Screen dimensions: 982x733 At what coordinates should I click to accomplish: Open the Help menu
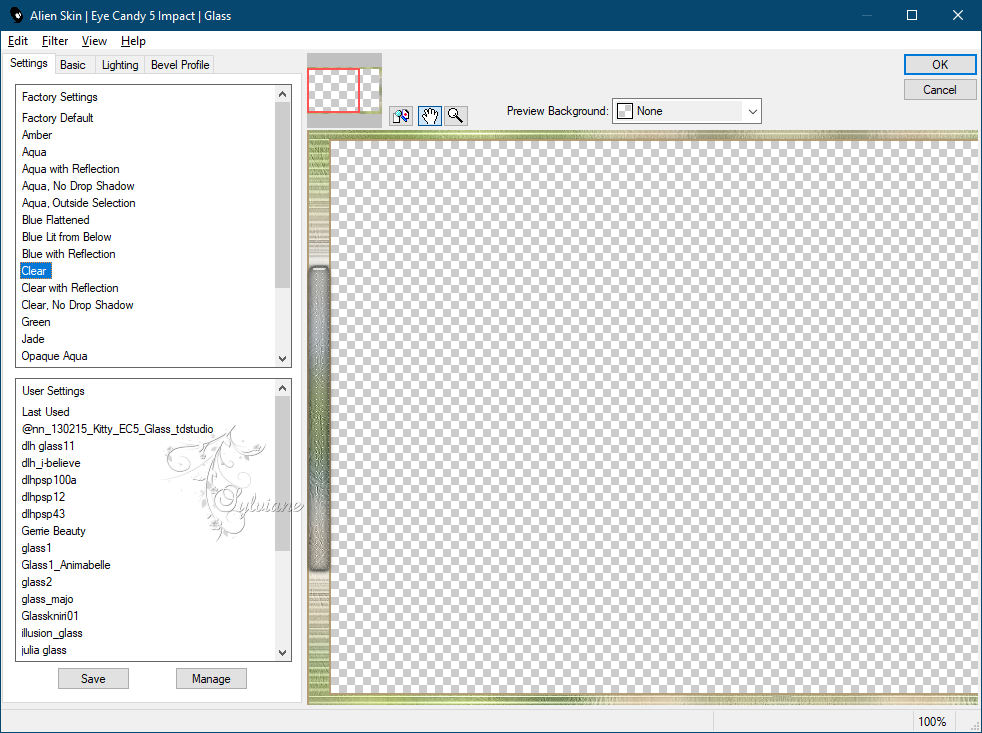(x=133, y=41)
